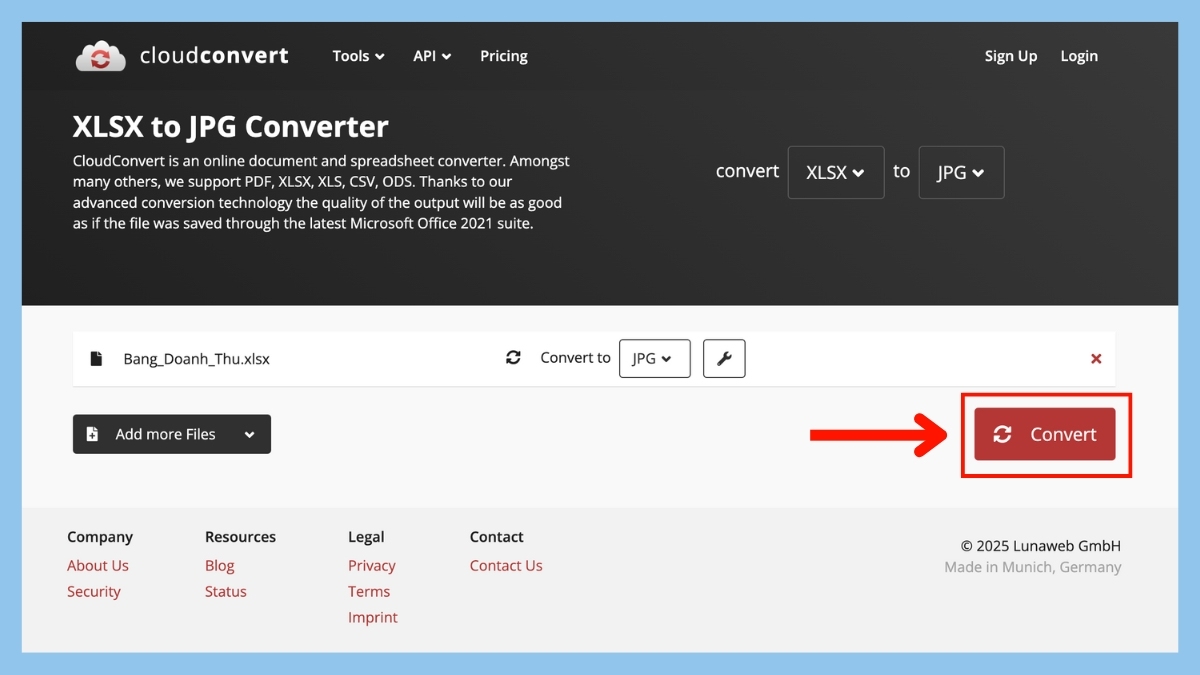Open the XLSX source format dropdown

[x=836, y=172]
